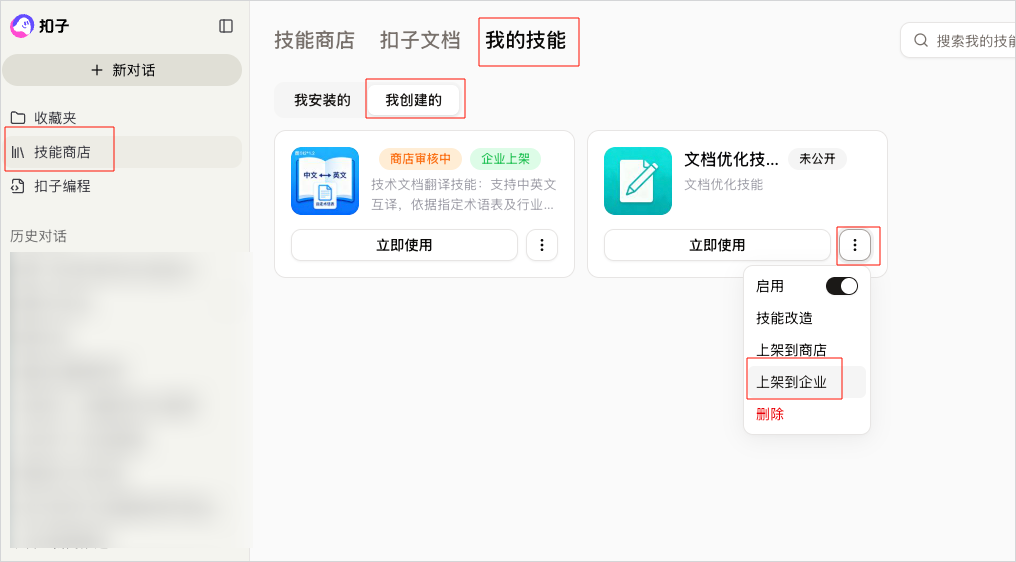Click the 扣子编程 code file icon
Screen dimensions: 1016x562
pyautogui.click(x=18, y=186)
